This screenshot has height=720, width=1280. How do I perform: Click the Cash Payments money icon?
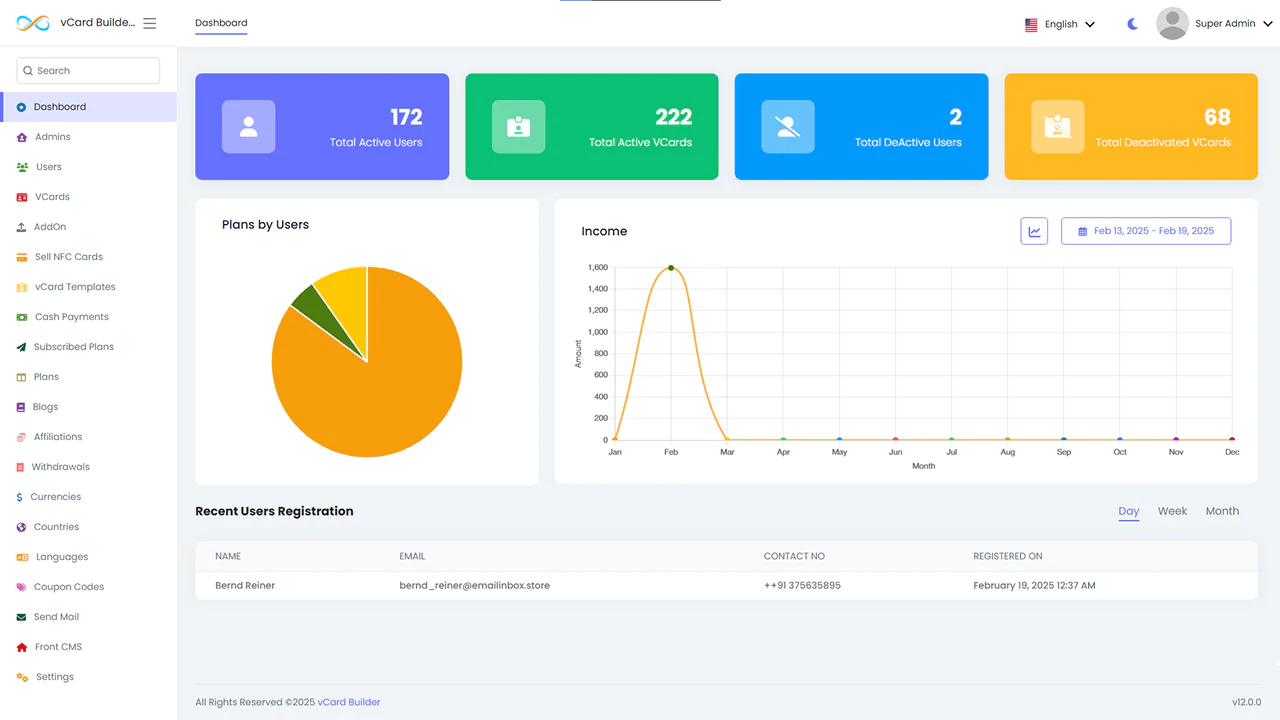point(22,317)
